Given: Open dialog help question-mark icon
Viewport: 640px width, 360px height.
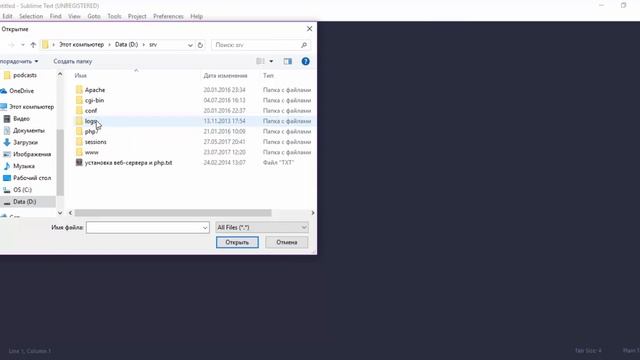Looking at the screenshot, I should point(305,61).
